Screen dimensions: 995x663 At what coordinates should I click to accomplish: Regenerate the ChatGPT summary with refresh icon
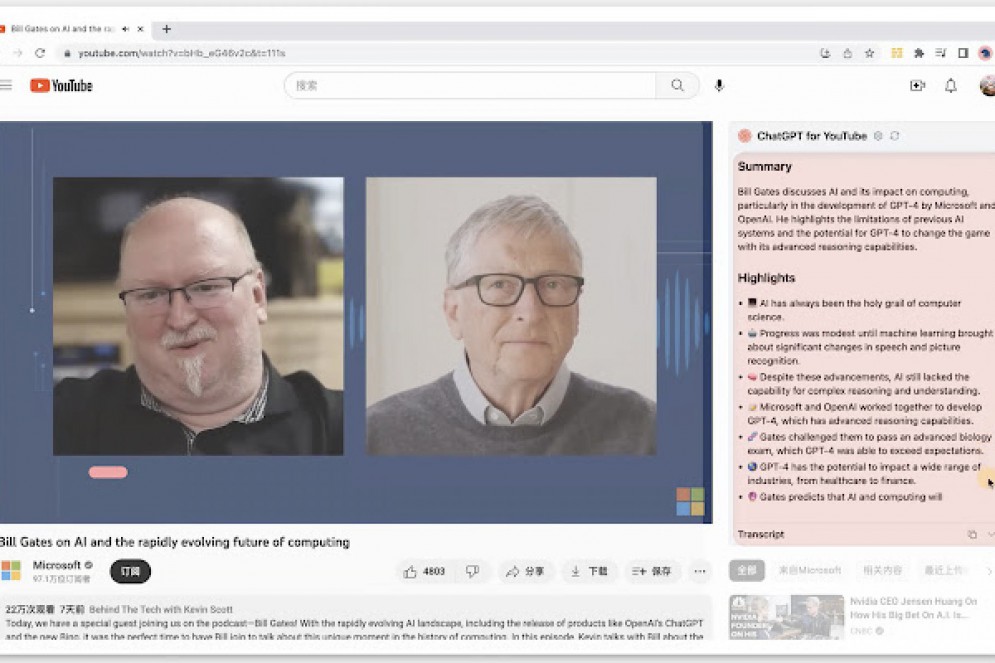tap(894, 136)
